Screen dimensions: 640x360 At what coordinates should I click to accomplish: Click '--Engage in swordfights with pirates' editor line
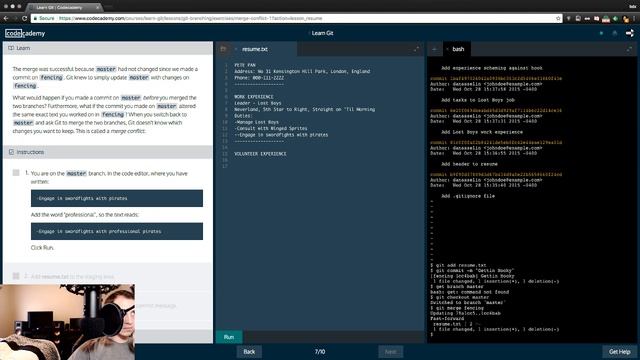point(281,135)
